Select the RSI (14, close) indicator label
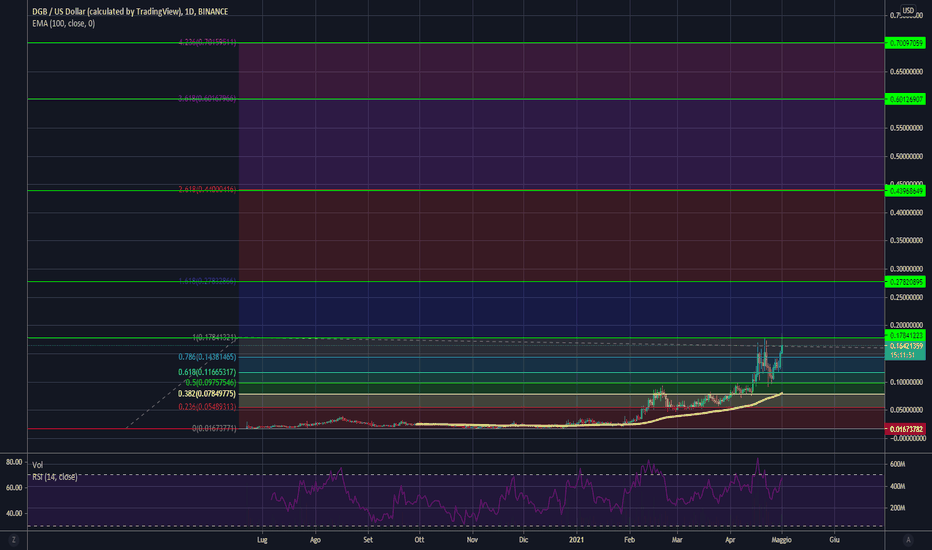 (55, 477)
